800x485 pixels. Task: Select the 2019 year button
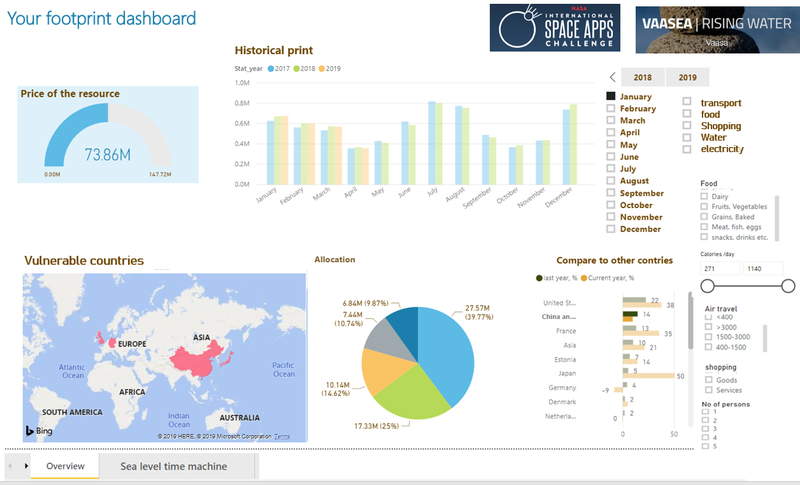point(687,77)
